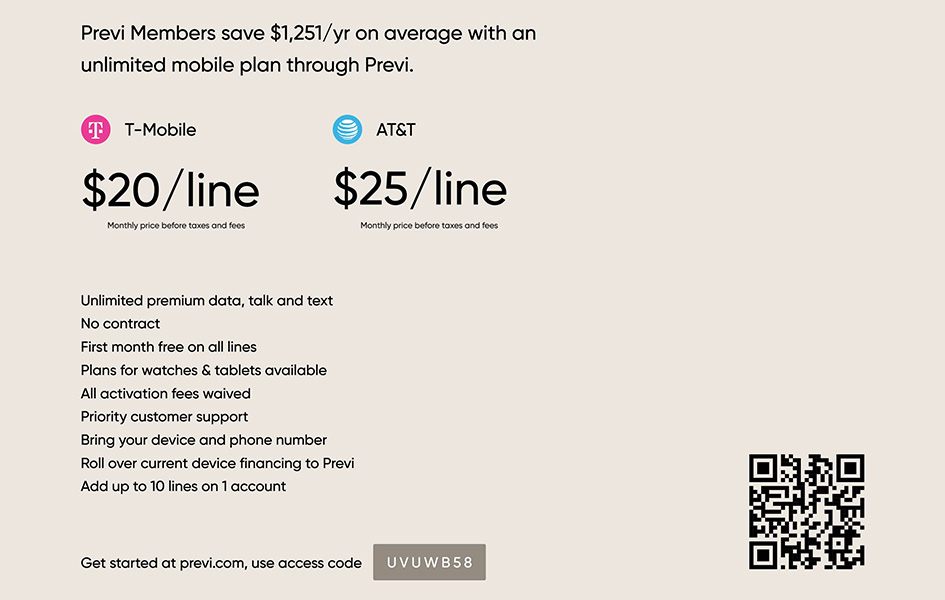Click 'Roll over current device financing to Previ'

(218, 463)
